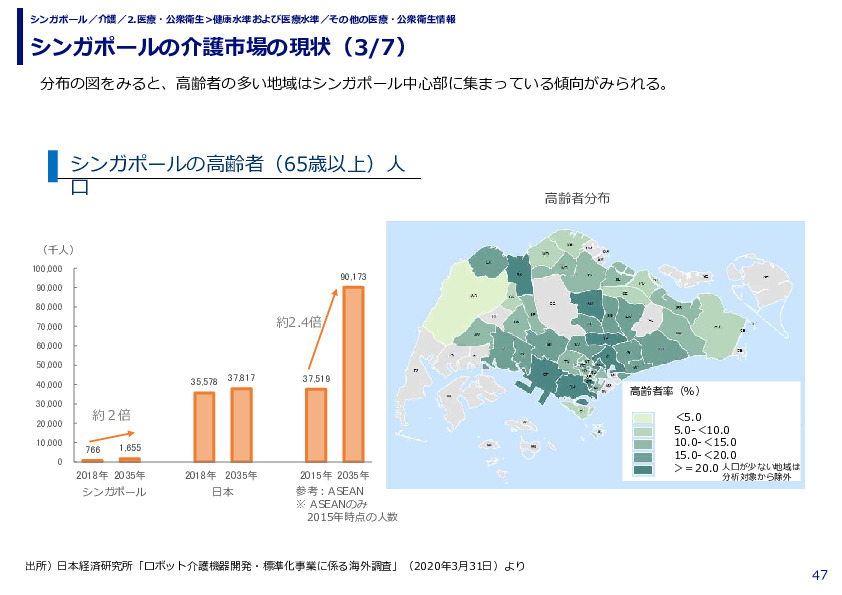Click the 2015年 label under the ASEAN bars
The width and height of the screenshot is (842, 595).
[x=316, y=476]
